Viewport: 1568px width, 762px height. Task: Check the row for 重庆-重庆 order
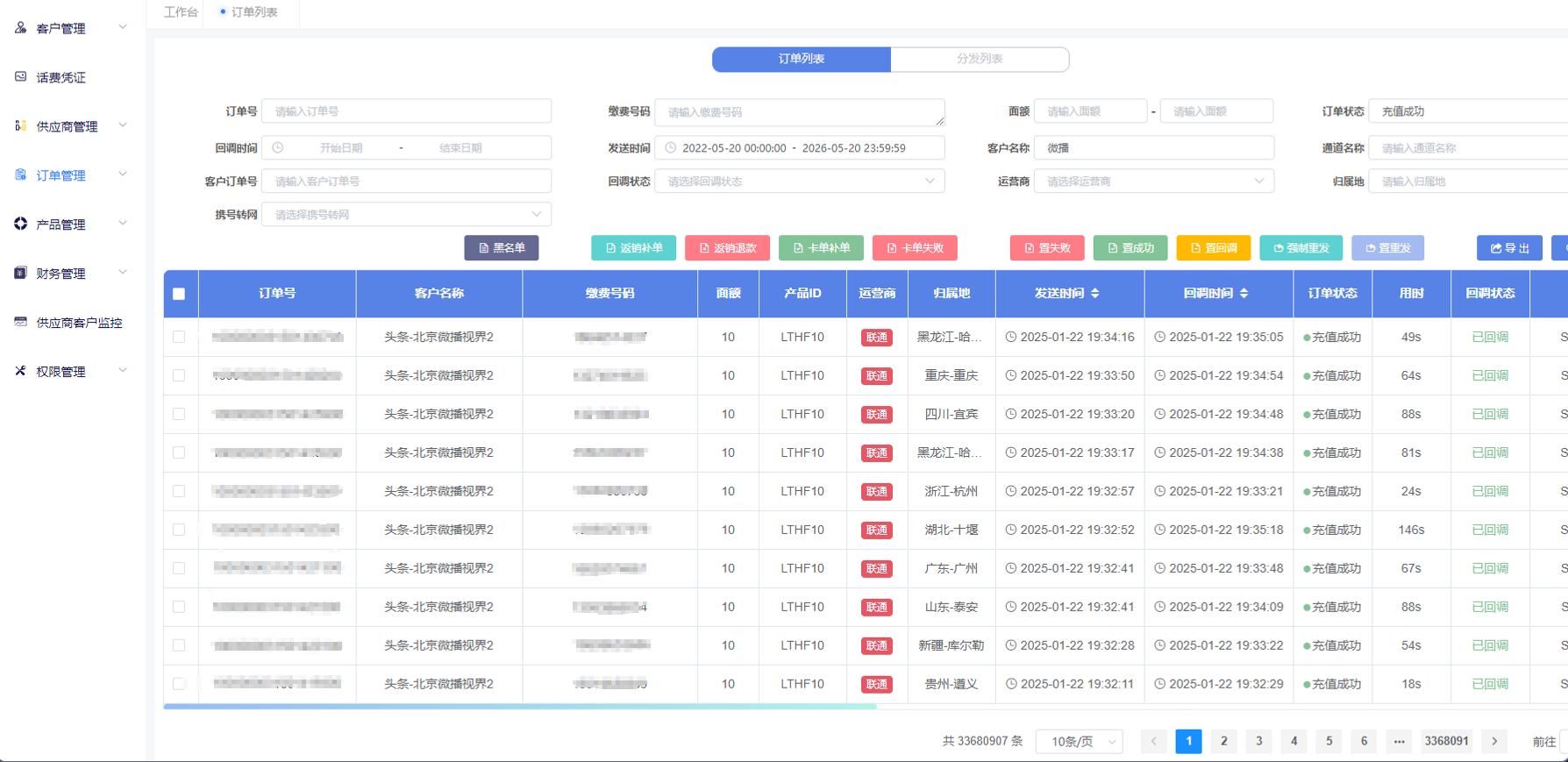point(179,375)
